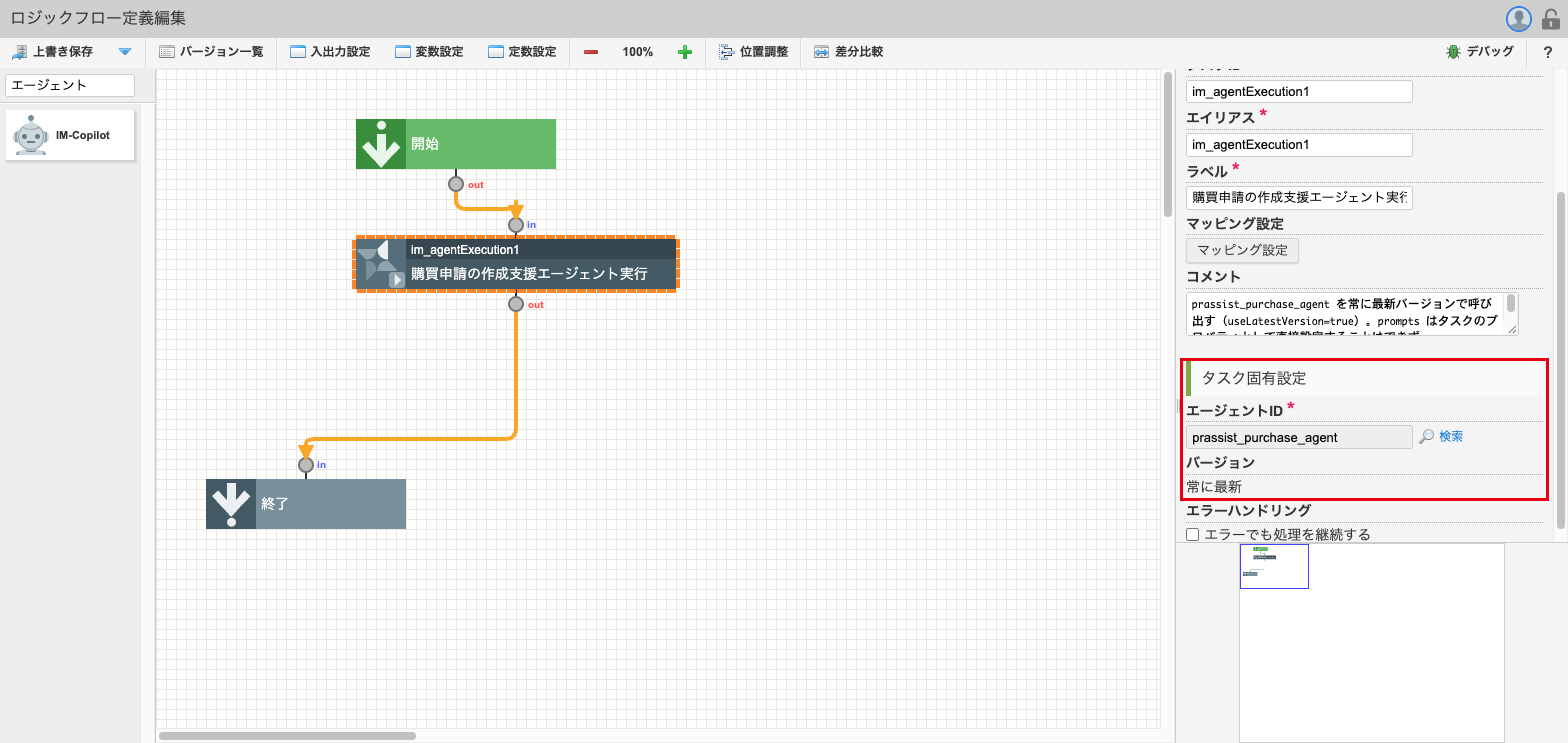This screenshot has height=743, width=1568.
Task: Click the out port of agent execution node
Action: point(516,304)
